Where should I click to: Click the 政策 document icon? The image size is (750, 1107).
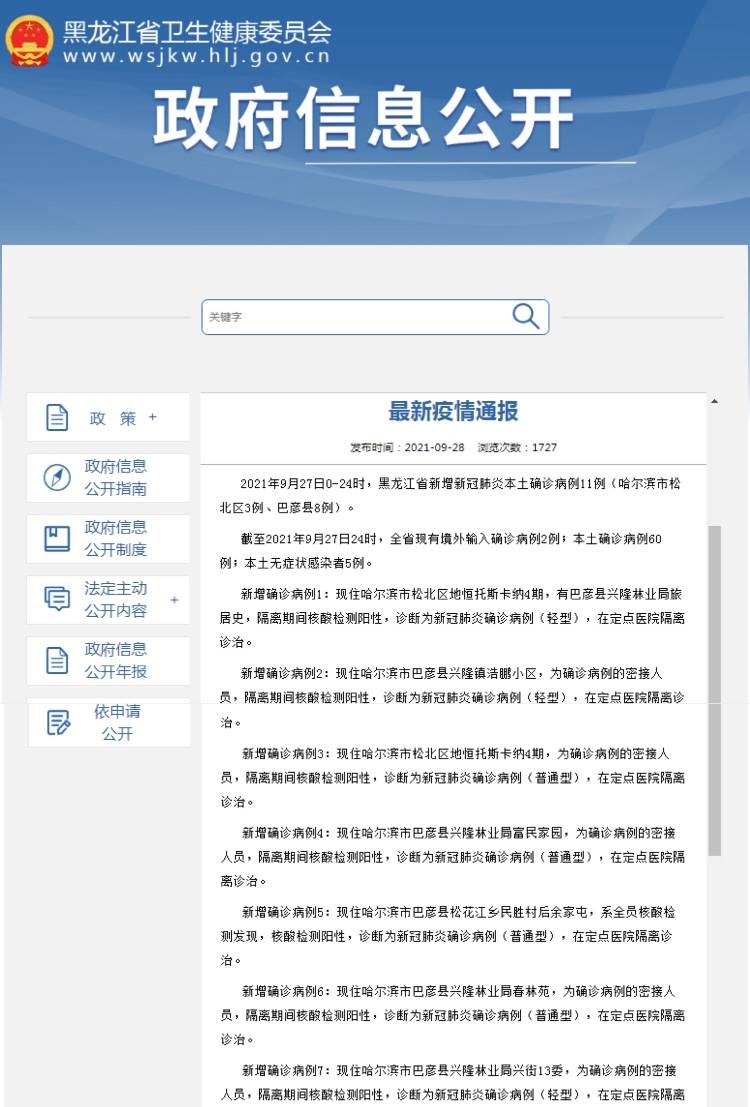(x=57, y=417)
